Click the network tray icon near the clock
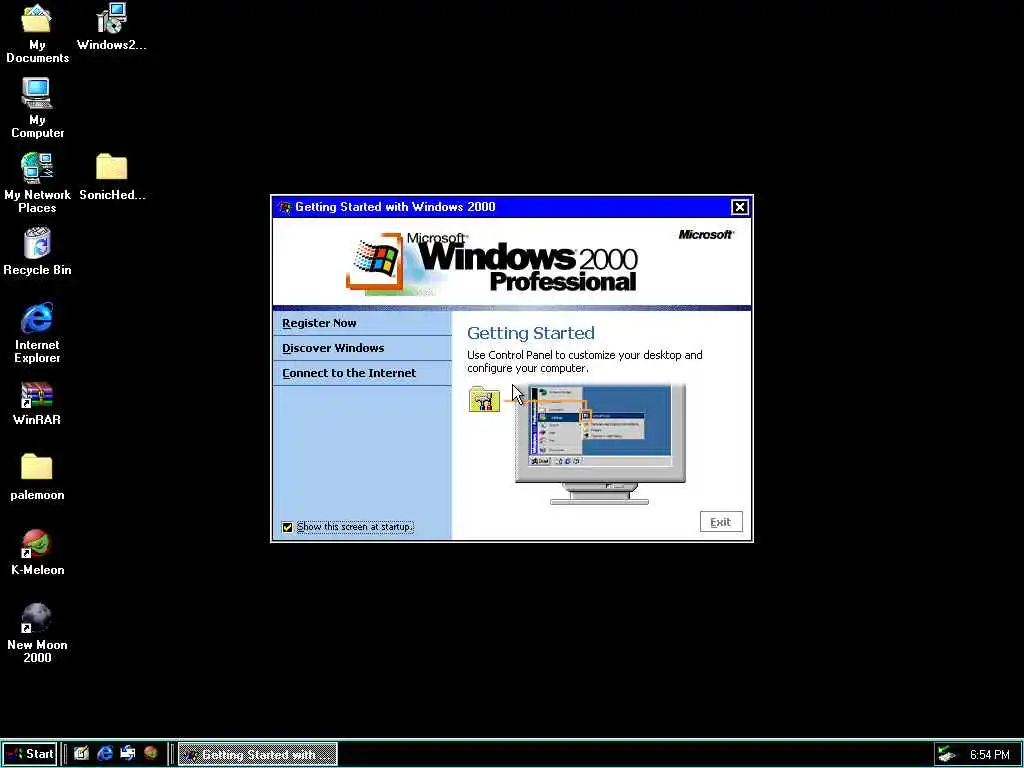Image resolution: width=1024 pixels, height=768 pixels. (x=947, y=754)
